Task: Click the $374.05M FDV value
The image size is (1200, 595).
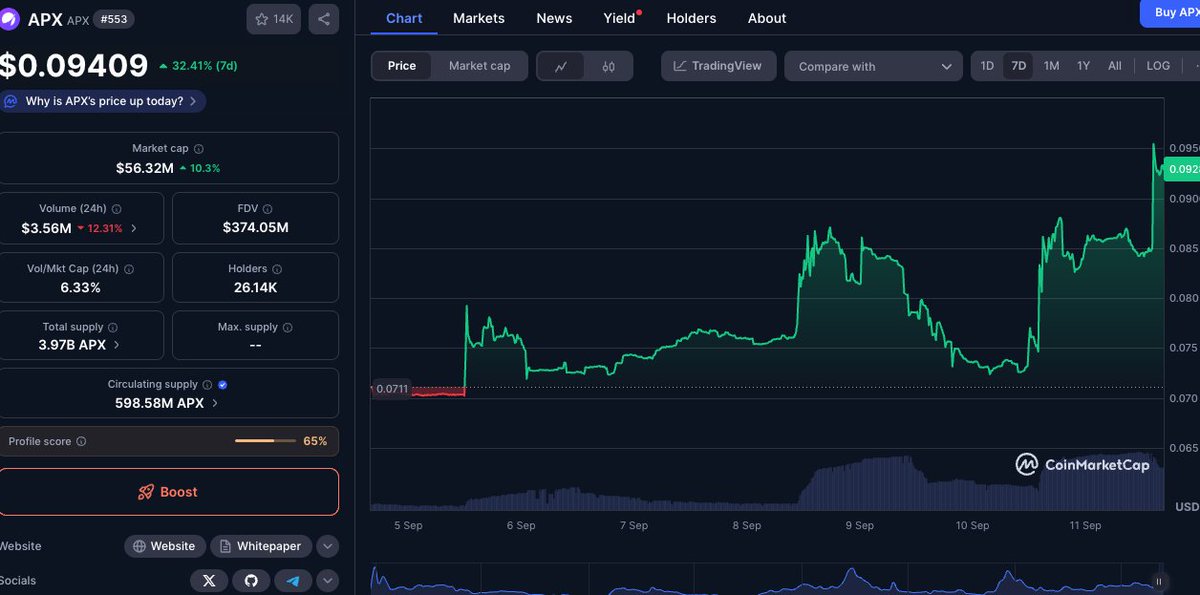Action: 256,227
